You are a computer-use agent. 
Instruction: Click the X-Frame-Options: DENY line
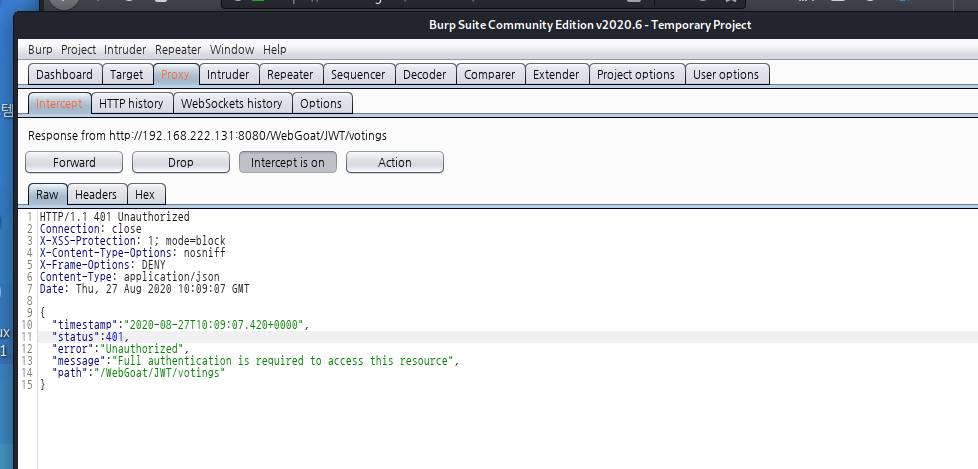click(x=102, y=264)
